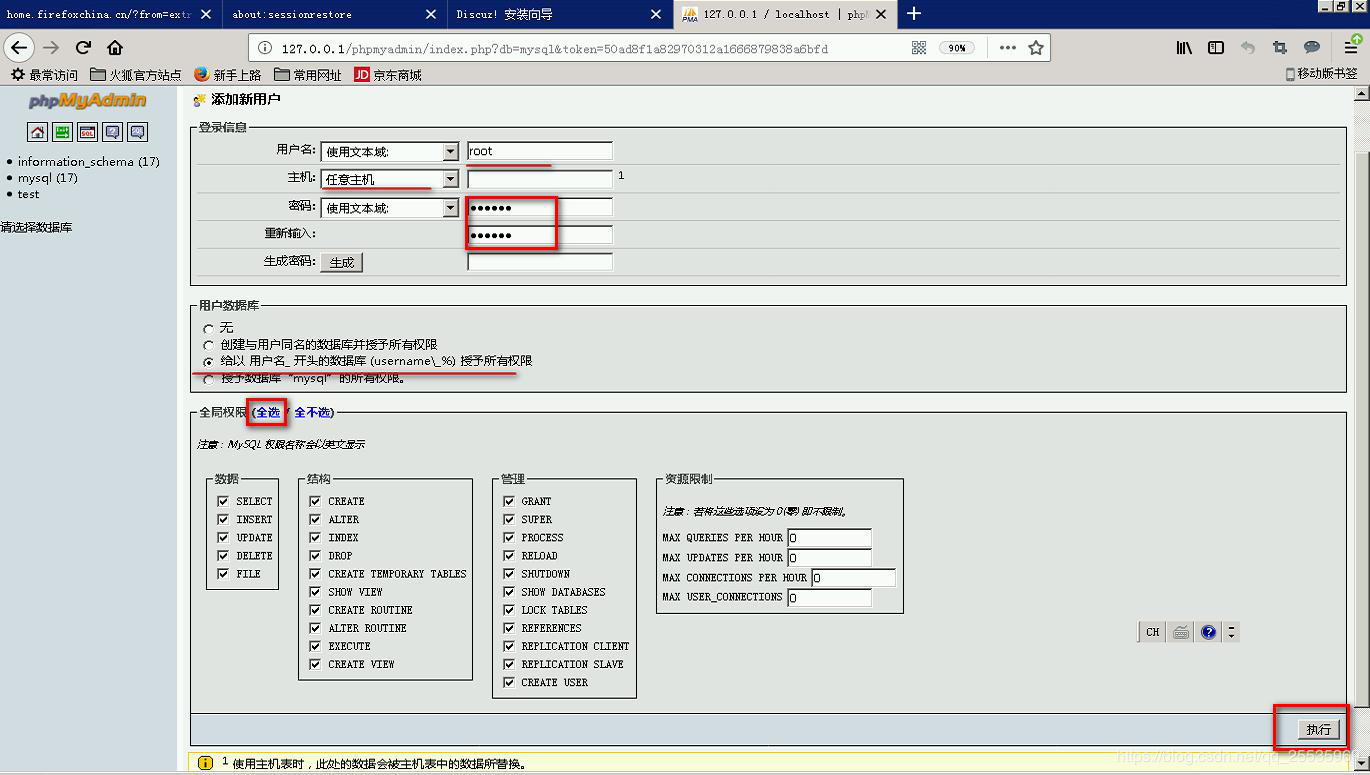The height and width of the screenshot is (775, 1370).
Task: Open 最常访问 bookmark with gear icon
Action: click(x=43, y=75)
